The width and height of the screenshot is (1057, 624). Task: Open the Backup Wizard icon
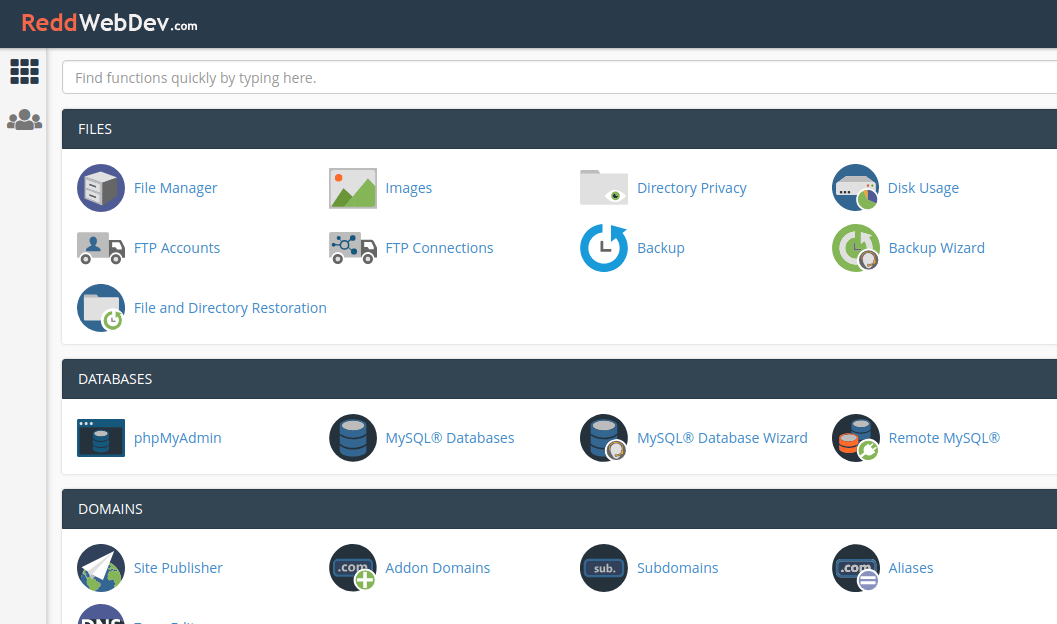pos(855,248)
